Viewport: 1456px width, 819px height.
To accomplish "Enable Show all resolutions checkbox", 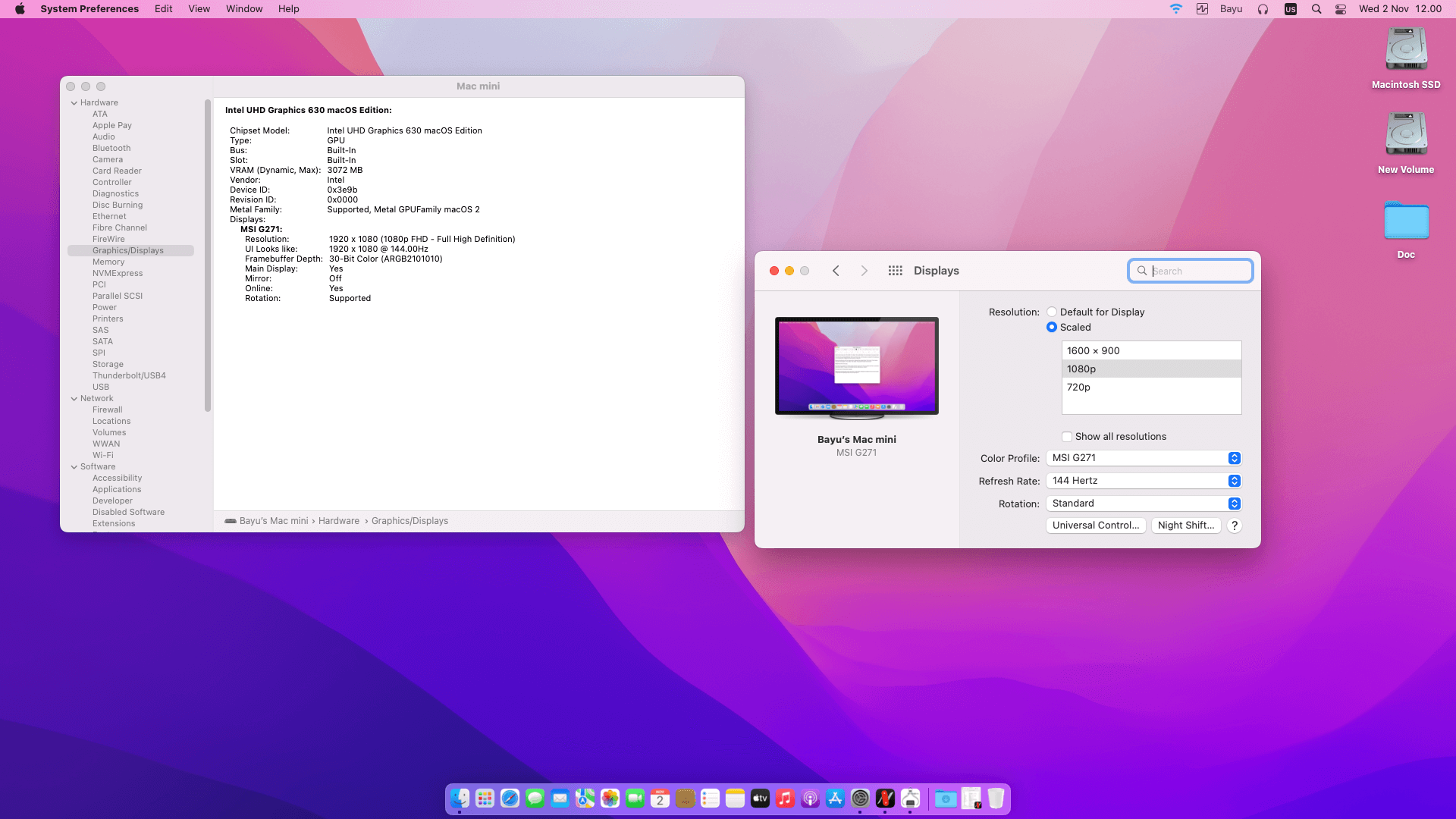I will (x=1067, y=437).
